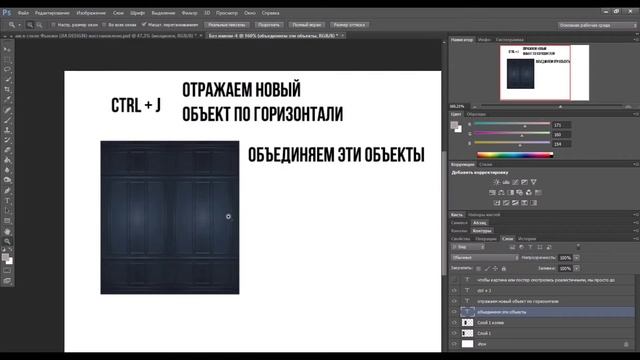Viewport: 640px width, 360px height.
Task: Open the 'Фильтр' menu
Action: point(189,13)
